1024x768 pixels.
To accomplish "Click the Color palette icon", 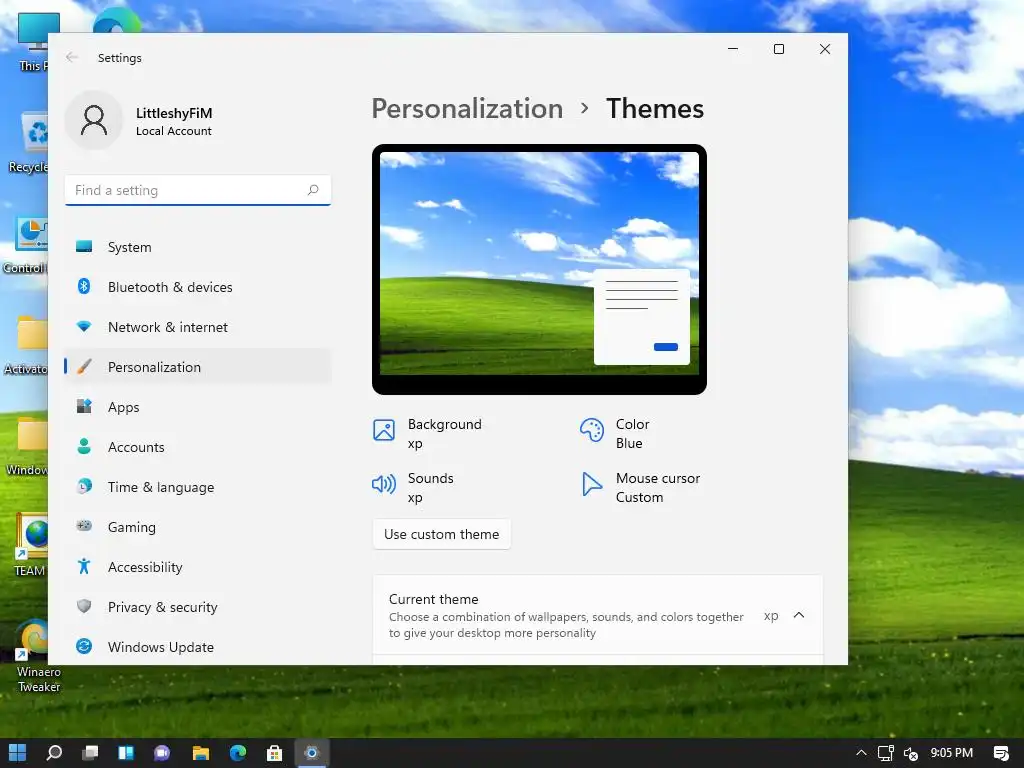I will 592,430.
